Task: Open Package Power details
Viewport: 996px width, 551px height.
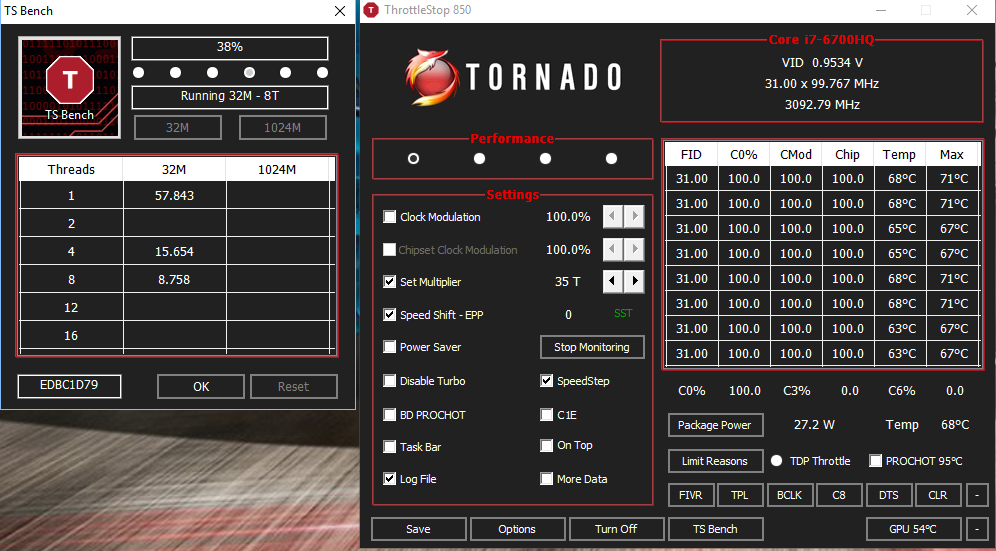Action: [x=715, y=425]
